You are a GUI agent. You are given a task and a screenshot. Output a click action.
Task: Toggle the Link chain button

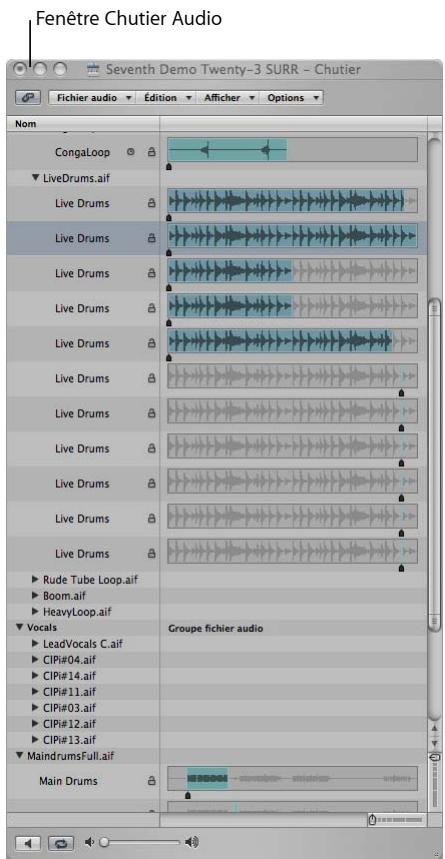pyautogui.click(x=28, y=98)
